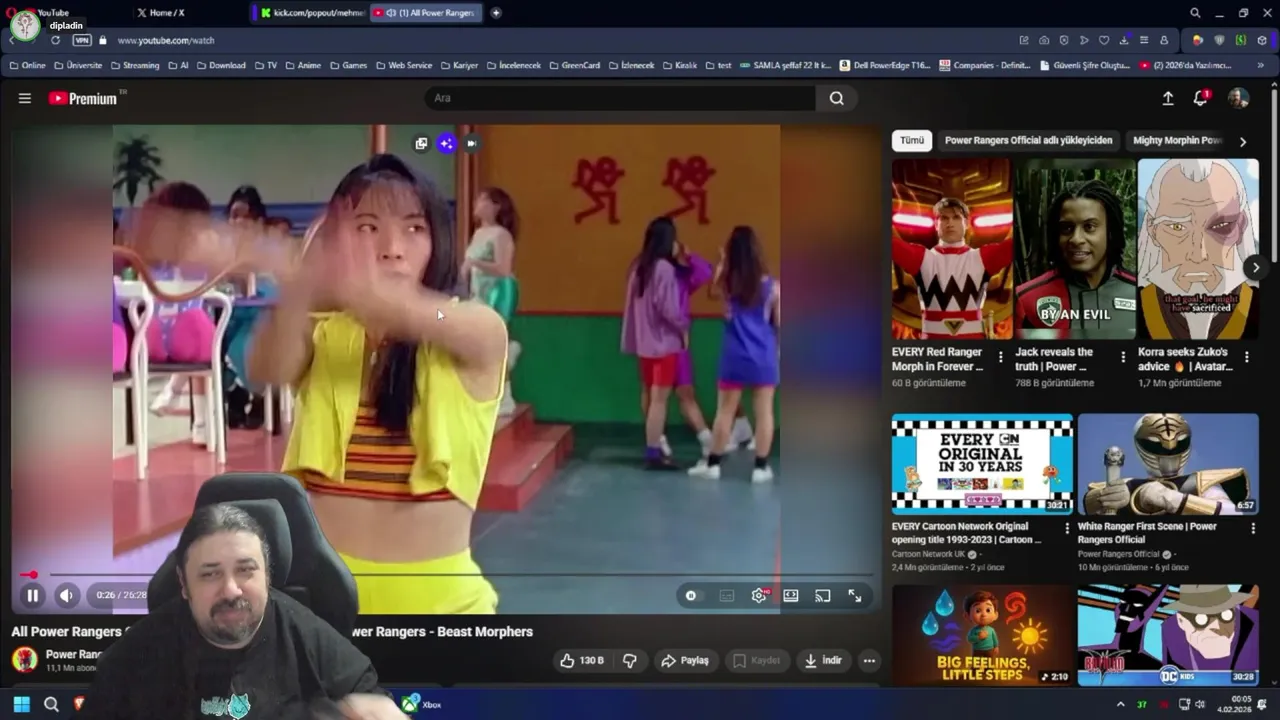
Task: Open a new browser tab
Action: [x=496, y=13]
